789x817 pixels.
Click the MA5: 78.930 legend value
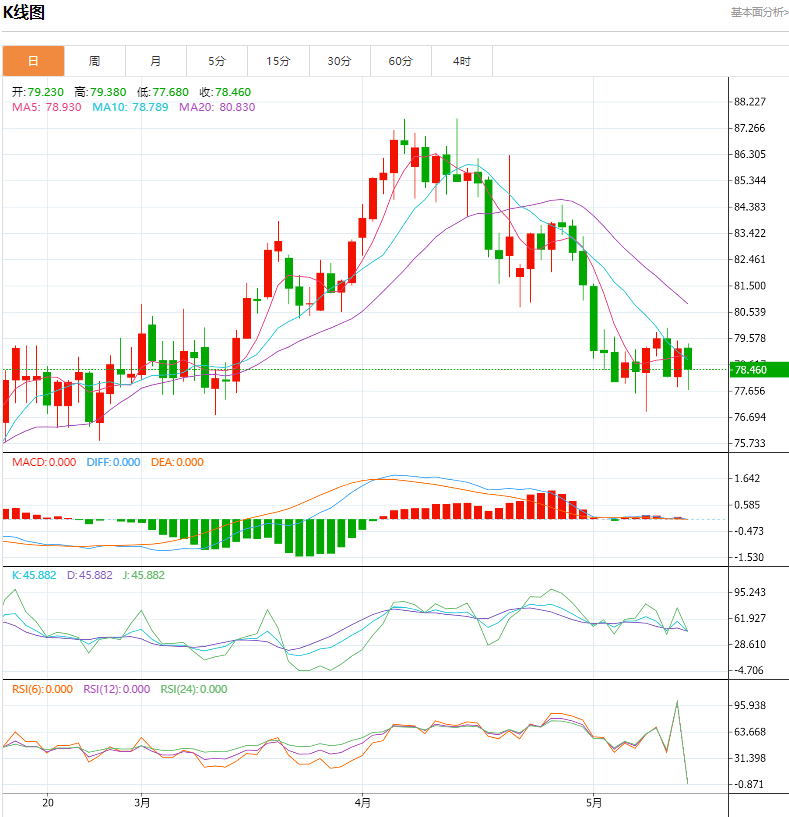coord(47,107)
